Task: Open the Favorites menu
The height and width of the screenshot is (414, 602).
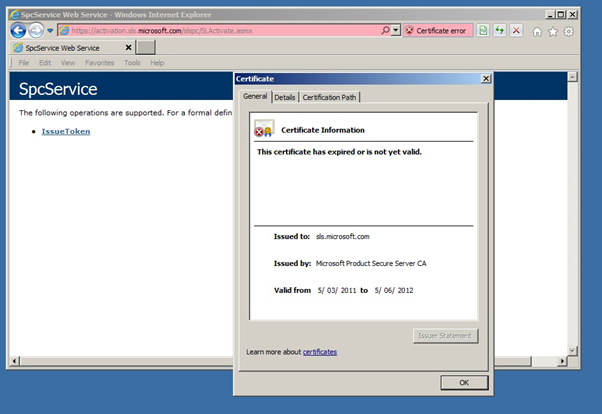Action: coord(99,63)
